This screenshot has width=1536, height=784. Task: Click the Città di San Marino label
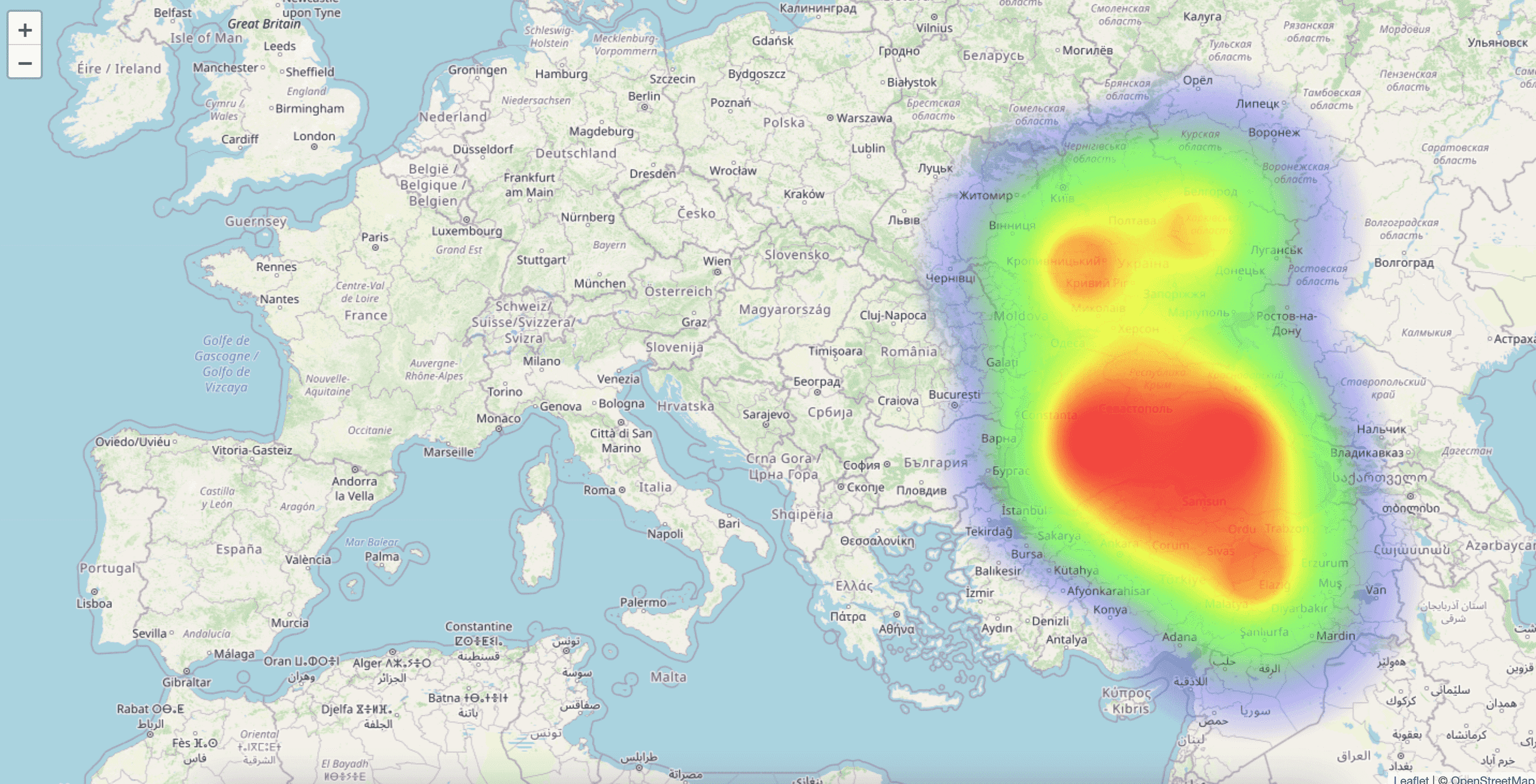(x=621, y=441)
